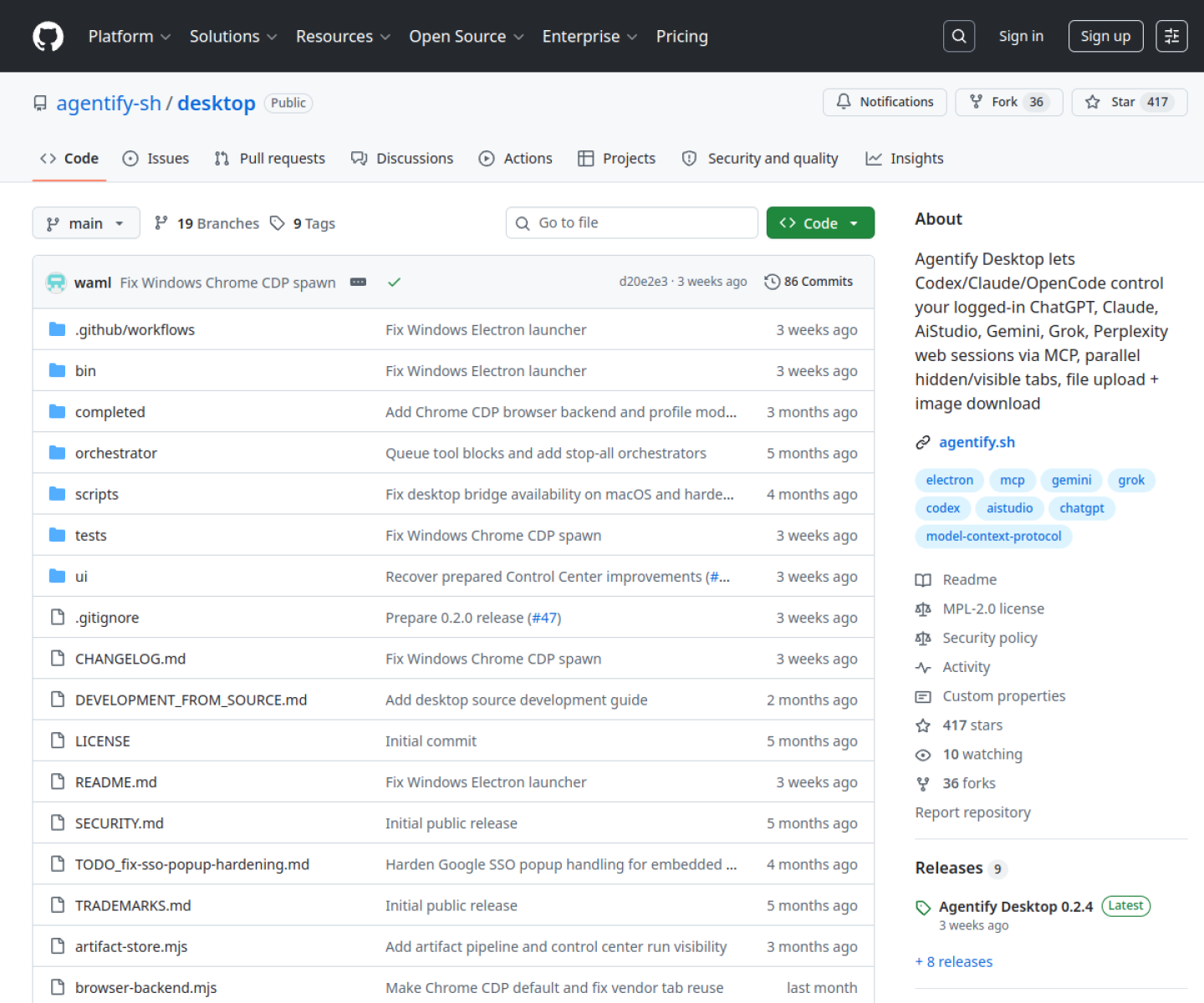The image size is (1204, 1003).
Task: Click the README.md file icon
Action: click(57, 782)
